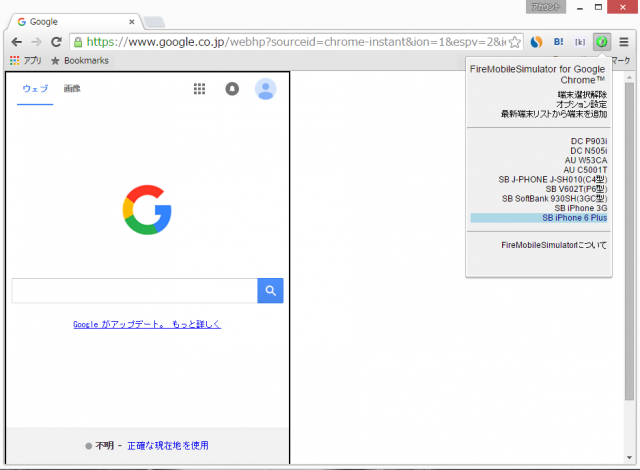640x470 pixels.
Task: Switch to the ウェブ tab
Action: click(35, 89)
